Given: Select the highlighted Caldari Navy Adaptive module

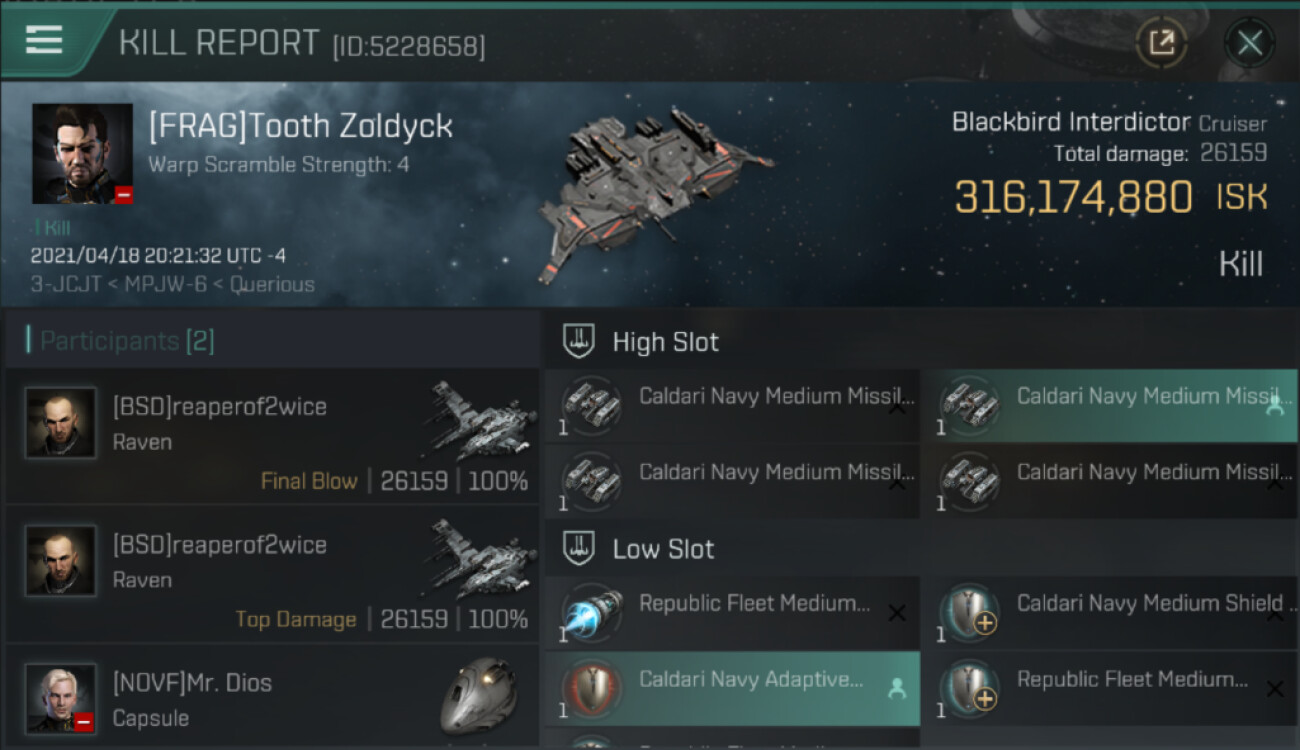Looking at the screenshot, I should (x=731, y=689).
